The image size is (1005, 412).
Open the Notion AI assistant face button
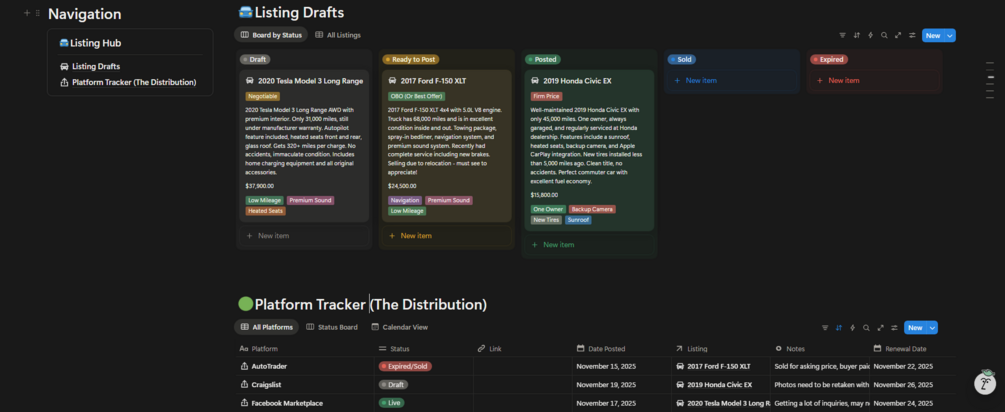click(x=985, y=383)
